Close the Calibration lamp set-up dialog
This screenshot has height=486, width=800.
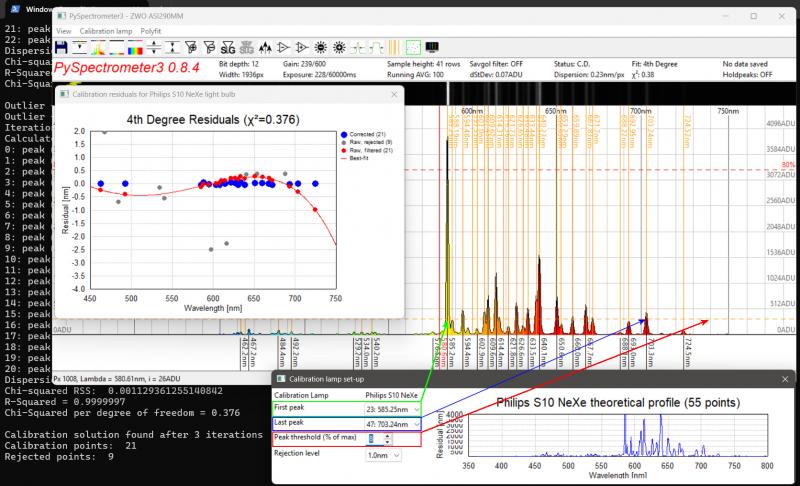[783, 379]
